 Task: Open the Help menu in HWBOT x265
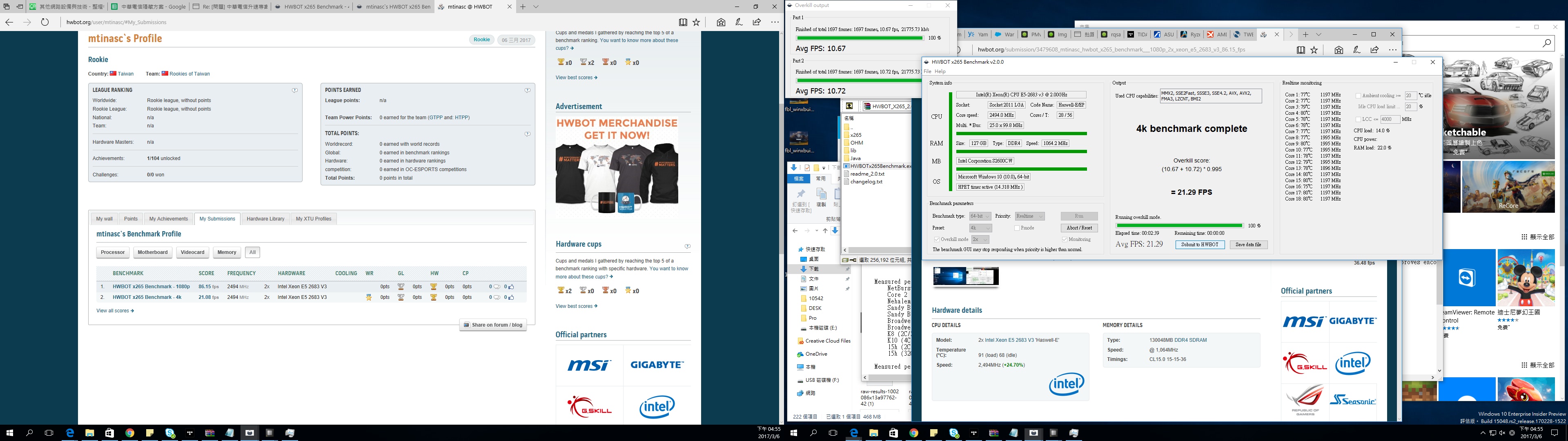coord(940,72)
